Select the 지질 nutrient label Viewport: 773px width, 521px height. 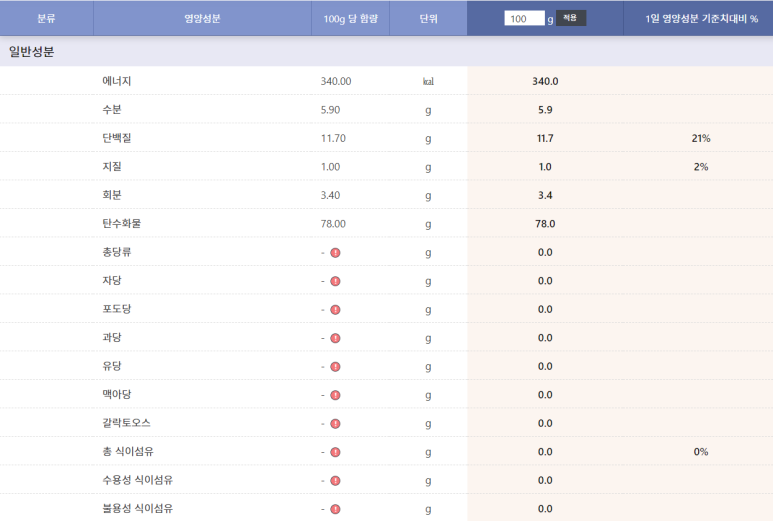(x=112, y=167)
